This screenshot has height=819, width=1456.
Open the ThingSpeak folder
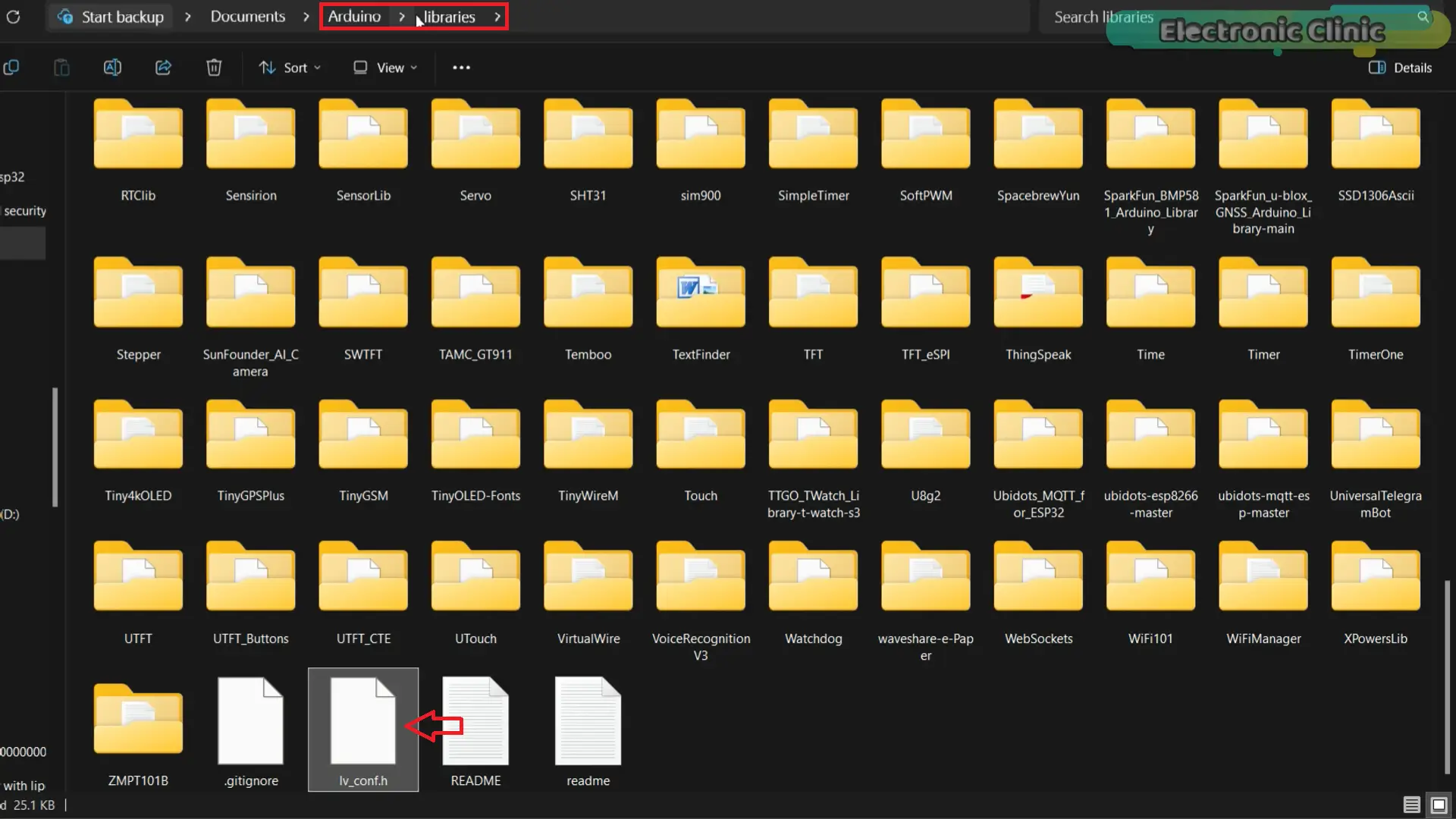coord(1038,309)
